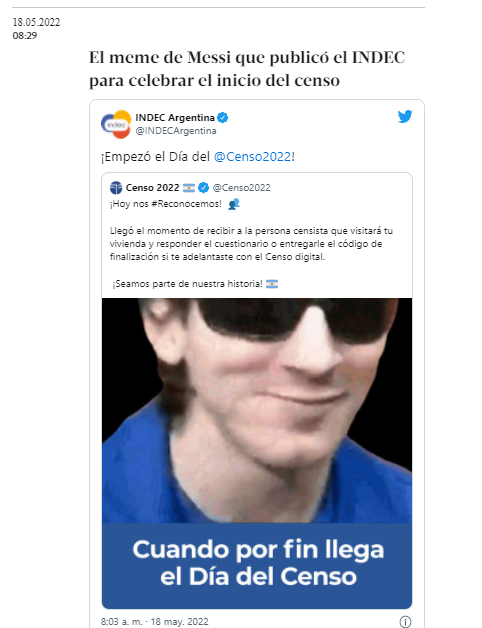Click INDEC's blue verified badge
482x628 pixels.
(223, 118)
